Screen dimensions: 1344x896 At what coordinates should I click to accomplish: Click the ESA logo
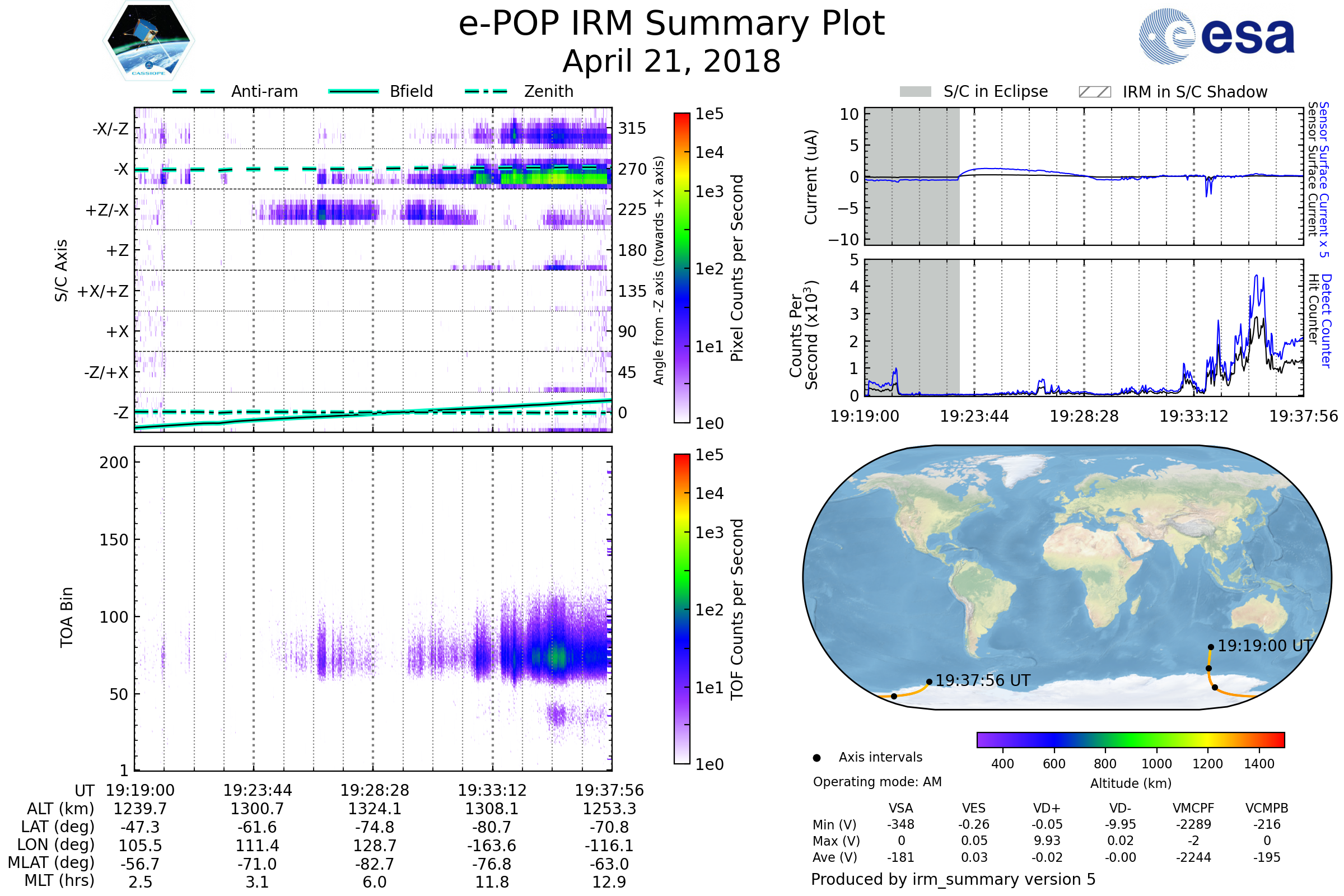pos(1216,36)
